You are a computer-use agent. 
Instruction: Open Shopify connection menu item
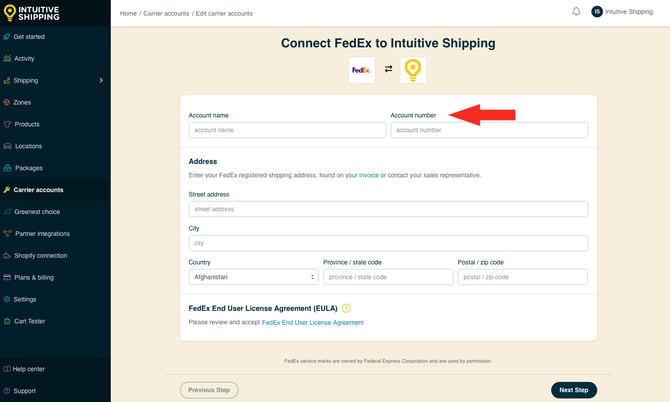(x=41, y=255)
